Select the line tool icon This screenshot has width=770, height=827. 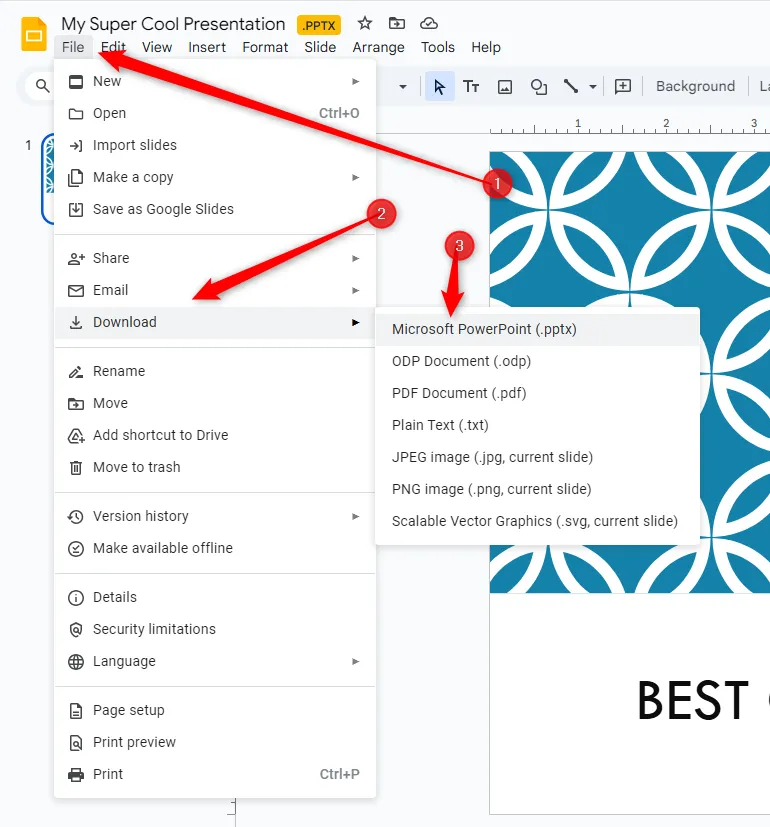coord(571,86)
